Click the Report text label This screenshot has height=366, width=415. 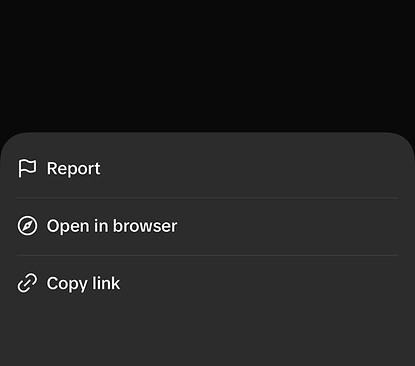(x=73, y=168)
